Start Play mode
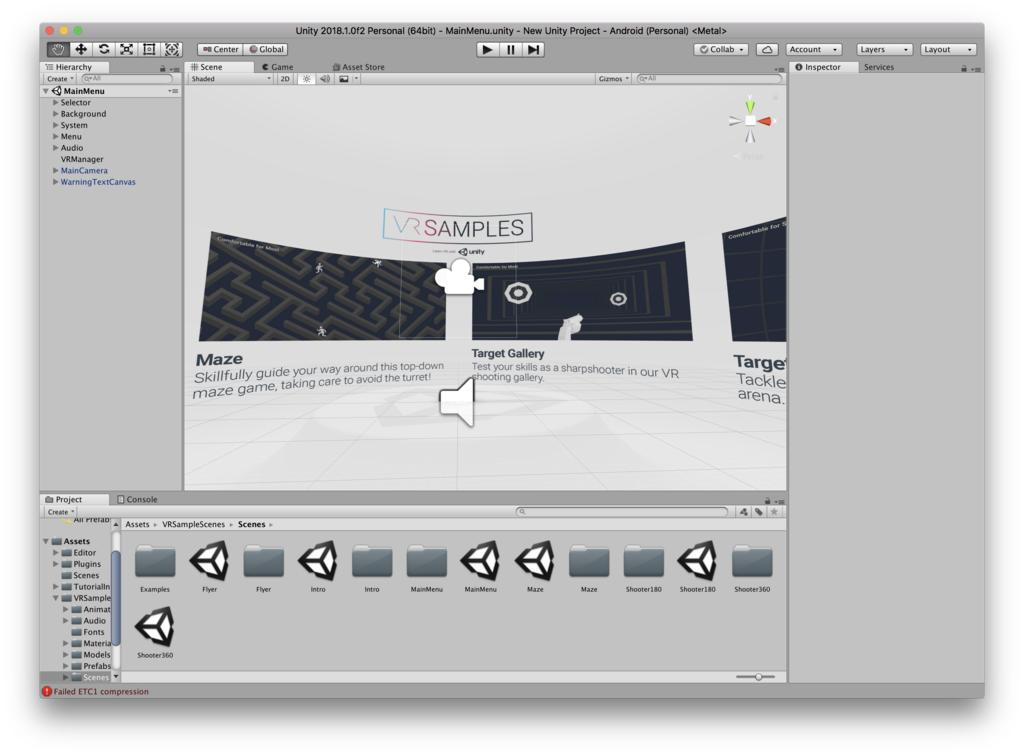 pyautogui.click(x=487, y=50)
